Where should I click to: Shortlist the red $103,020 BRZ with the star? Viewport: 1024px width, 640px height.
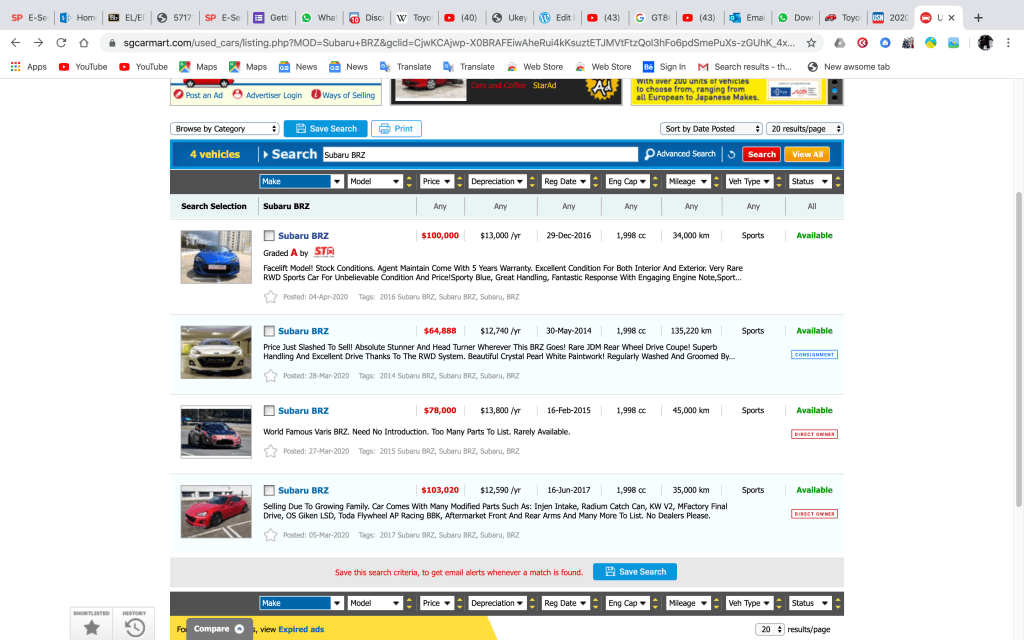[270, 535]
